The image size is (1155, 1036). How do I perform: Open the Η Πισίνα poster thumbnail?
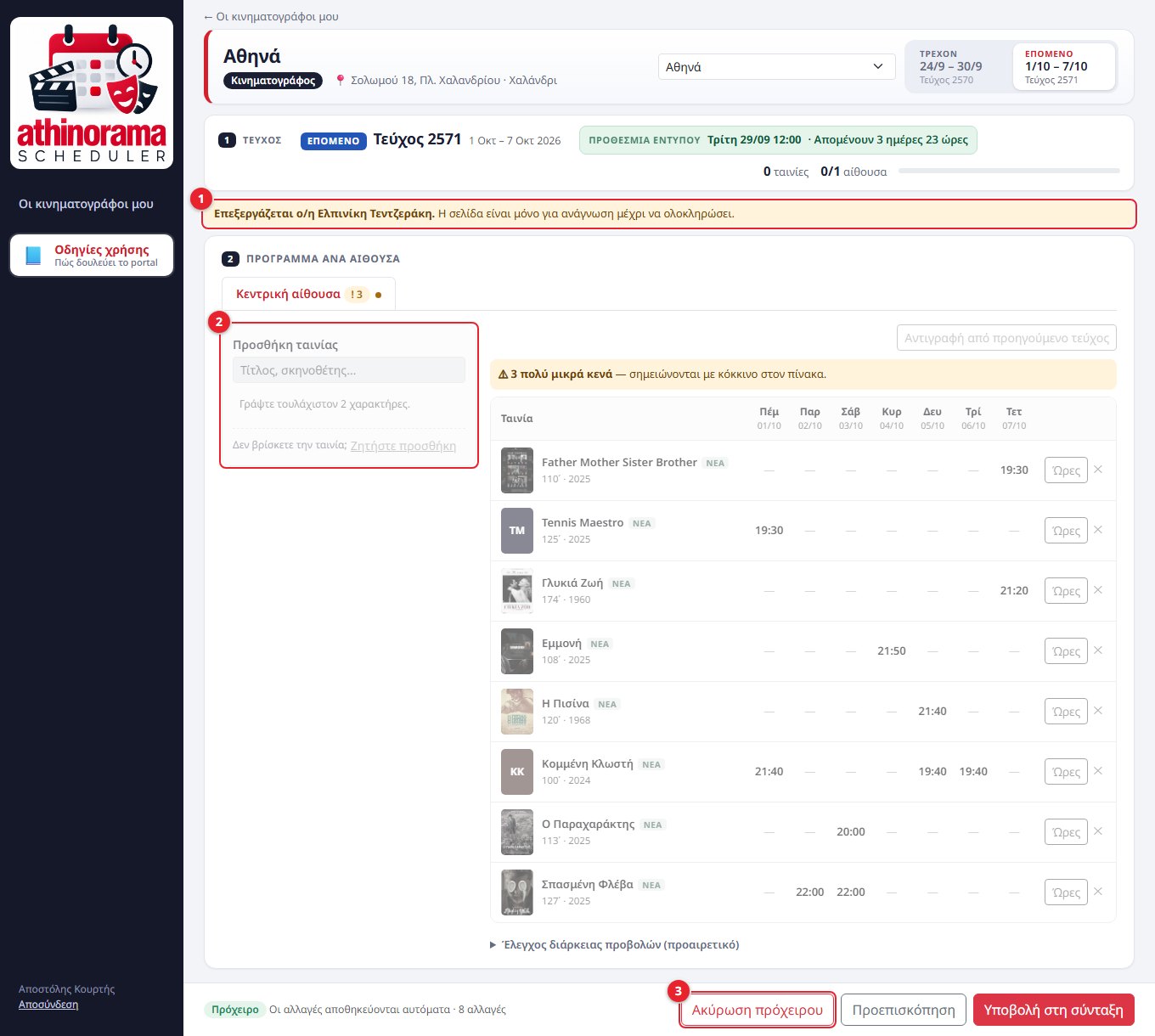517,712
